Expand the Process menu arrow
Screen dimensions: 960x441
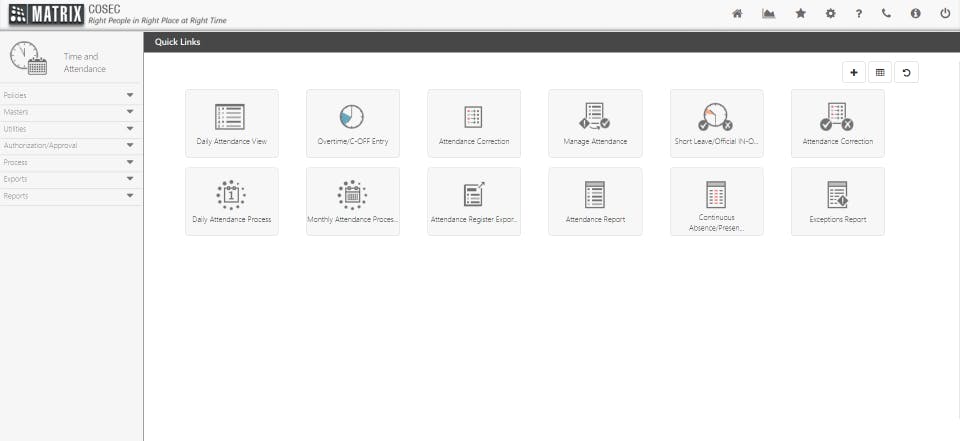click(x=130, y=162)
